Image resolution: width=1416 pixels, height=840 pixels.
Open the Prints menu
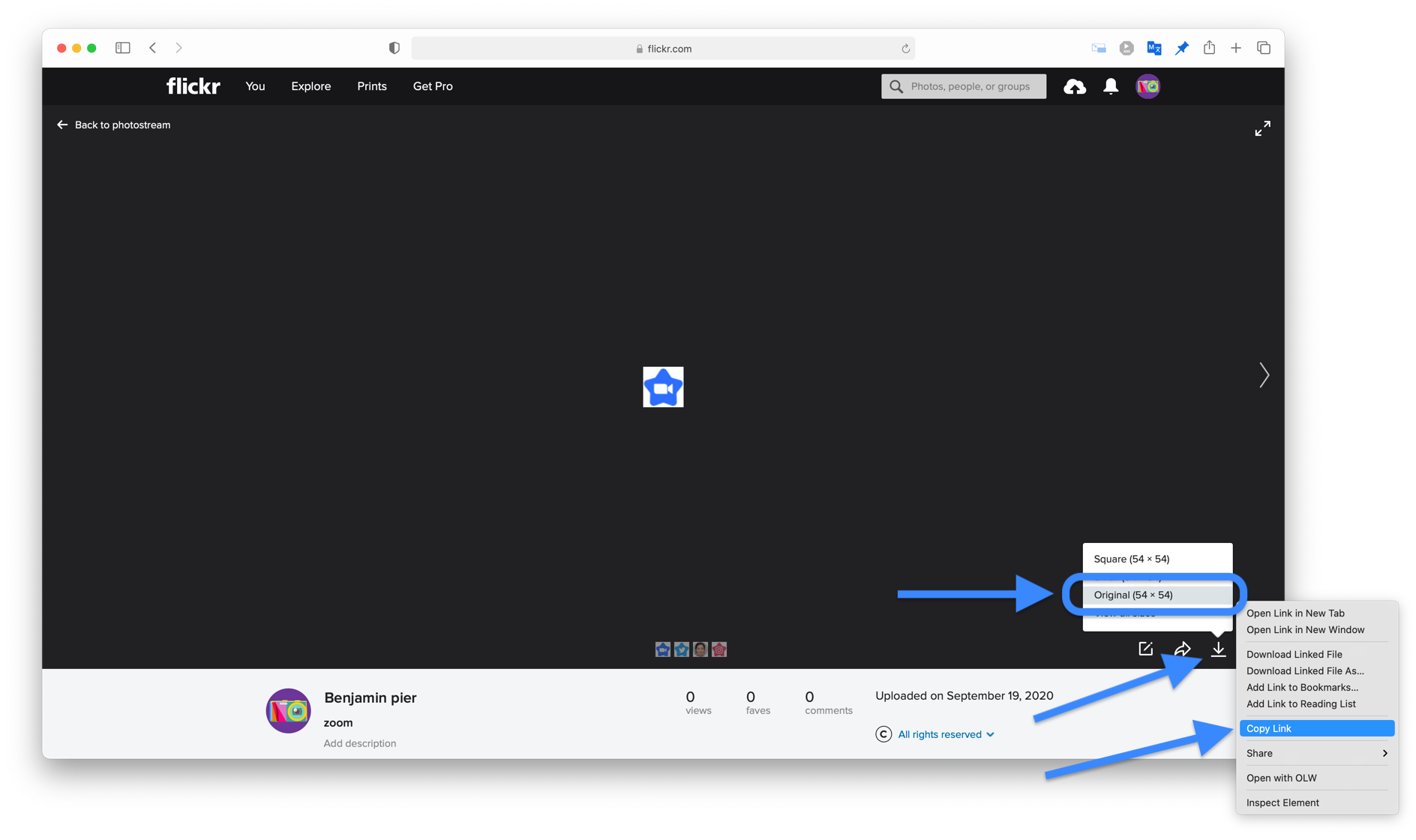coord(372,86)
